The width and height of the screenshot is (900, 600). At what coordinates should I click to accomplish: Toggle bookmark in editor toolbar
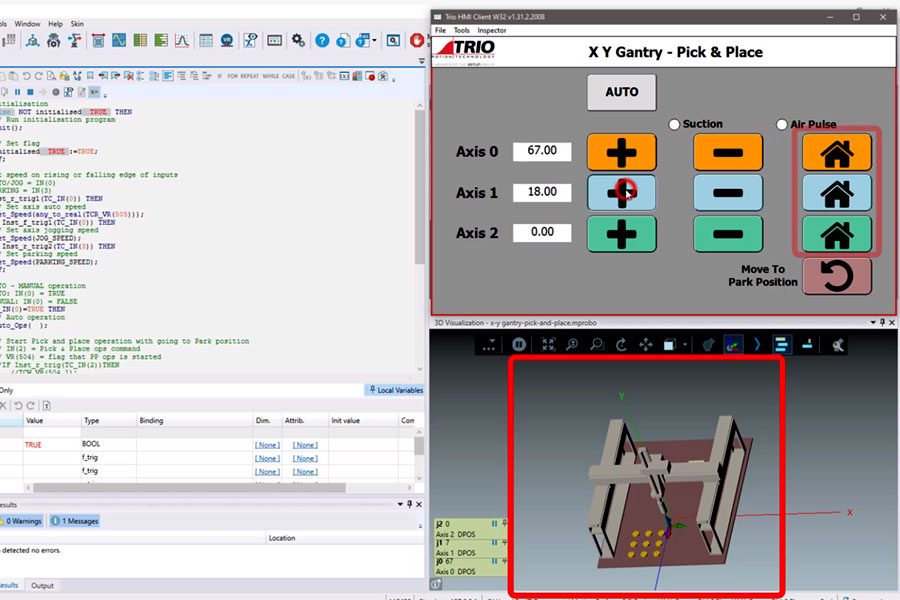click(x=90, y=76)
